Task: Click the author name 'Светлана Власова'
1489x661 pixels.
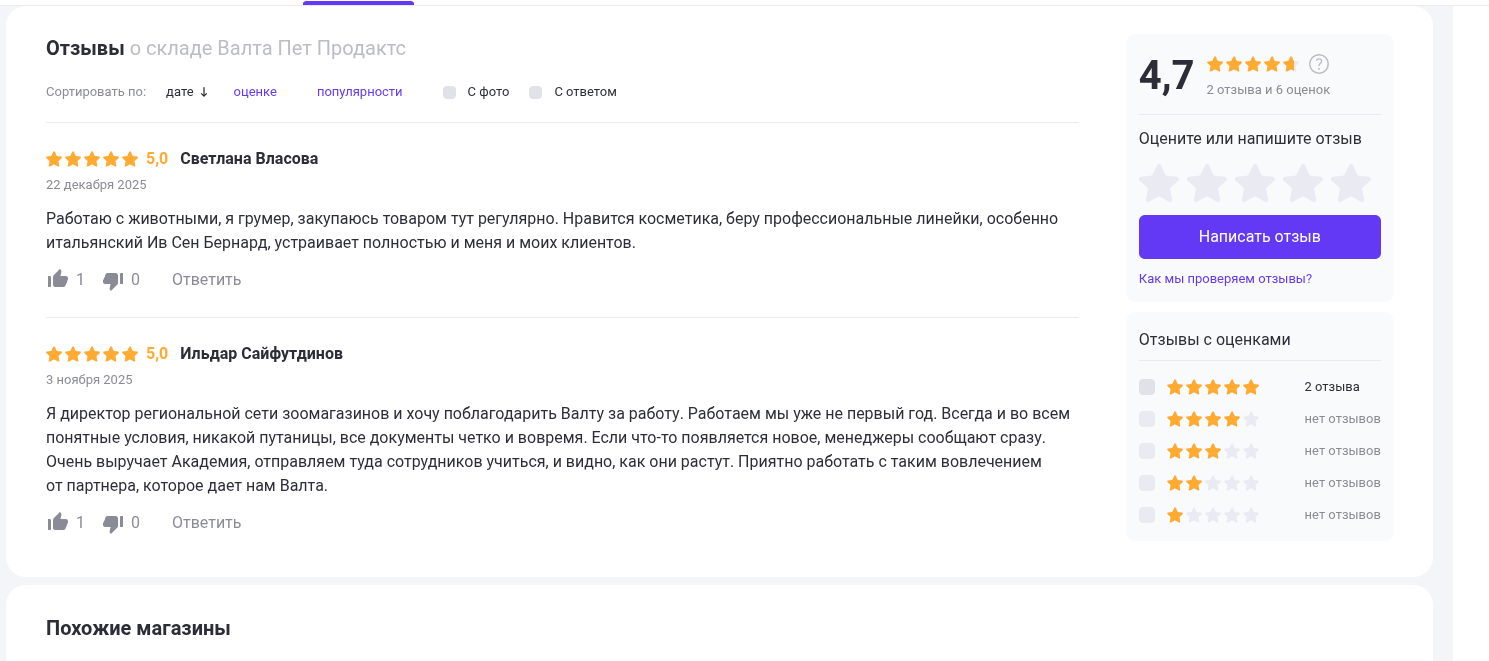Action: click(249, 159)
